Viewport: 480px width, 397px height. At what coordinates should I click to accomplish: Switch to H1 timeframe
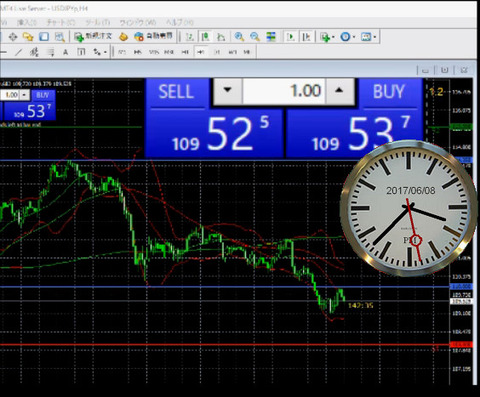tap(185, 52)
